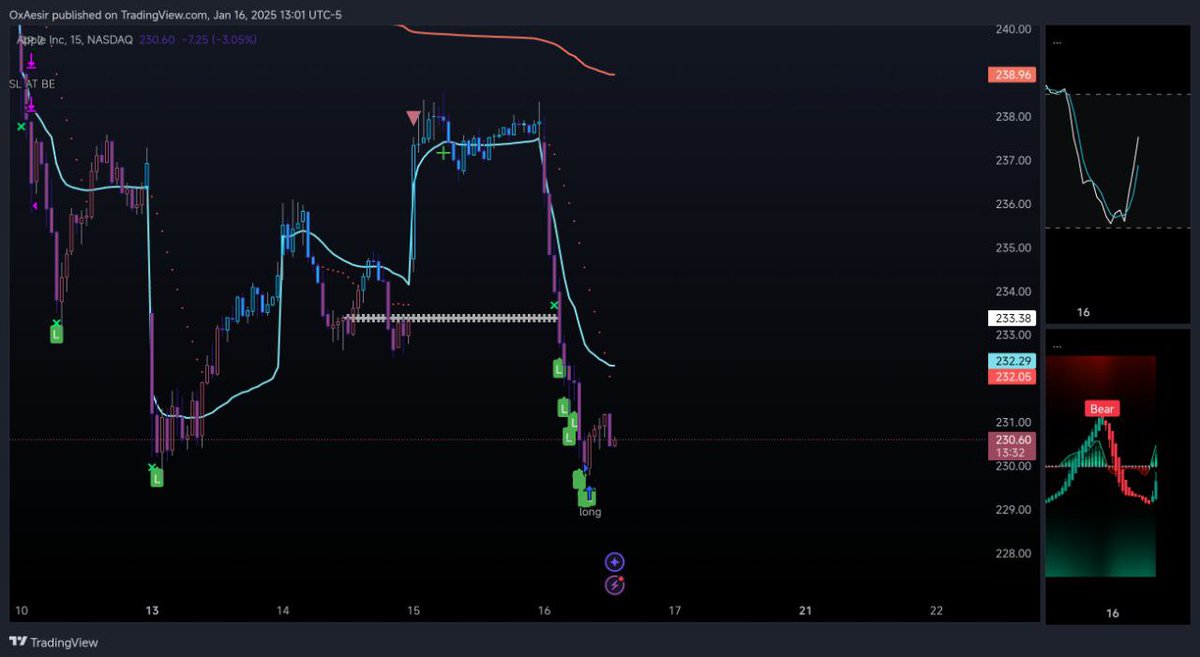Click date 14 on the main time axis
Viewport: 1200px width, 657px height.
(x=284, y=610)
